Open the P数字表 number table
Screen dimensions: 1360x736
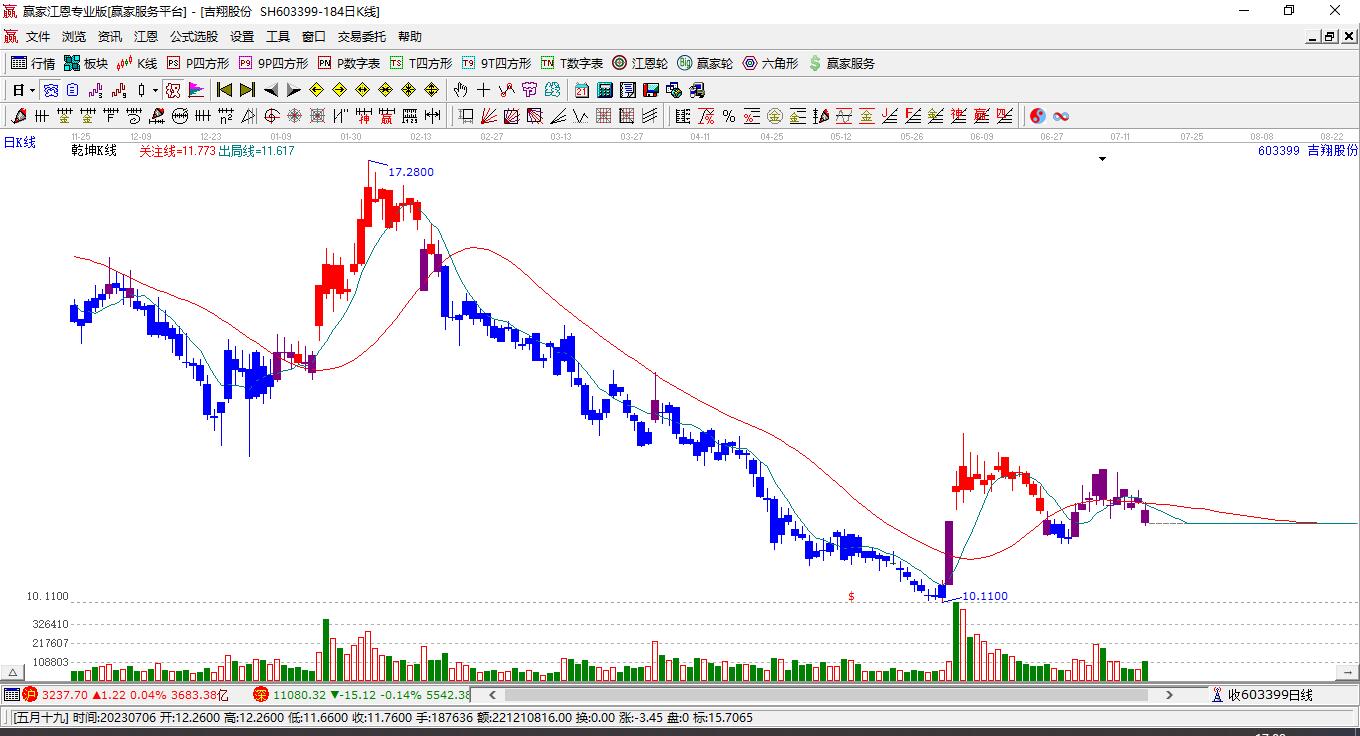coord(349,63)
